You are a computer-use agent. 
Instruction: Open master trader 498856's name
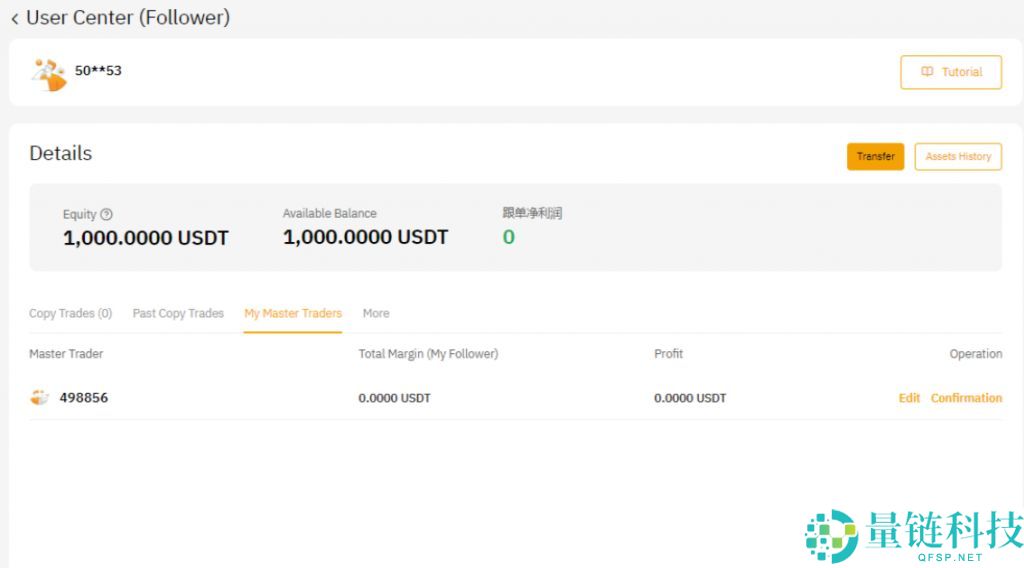(84, 398)
